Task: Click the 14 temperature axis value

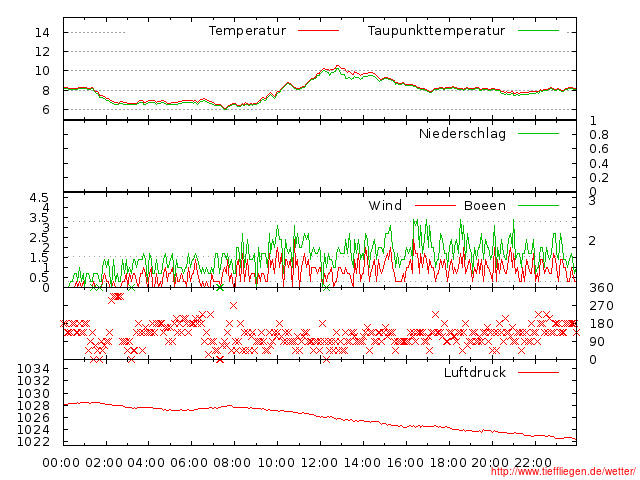Action: (x=42, y=32)
